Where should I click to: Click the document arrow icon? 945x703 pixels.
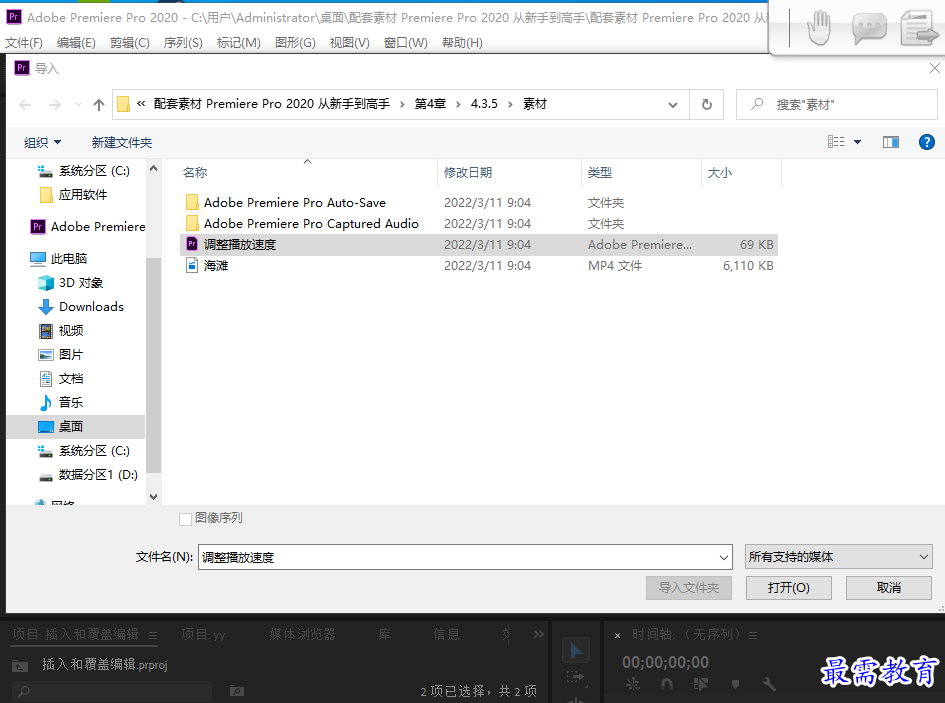[x=919, y=29]
